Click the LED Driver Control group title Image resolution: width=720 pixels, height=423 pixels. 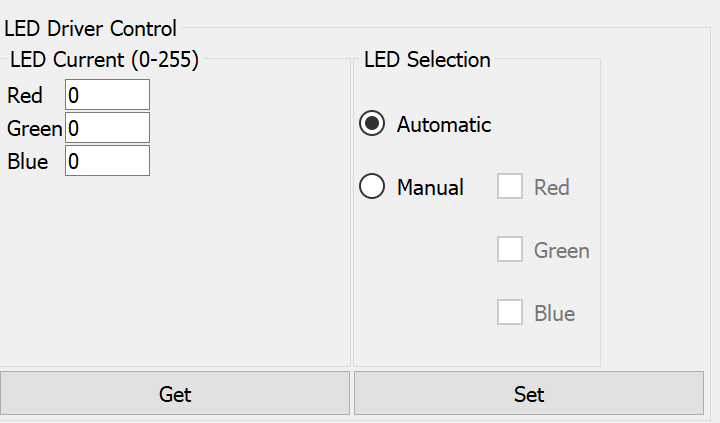(90, 29)
